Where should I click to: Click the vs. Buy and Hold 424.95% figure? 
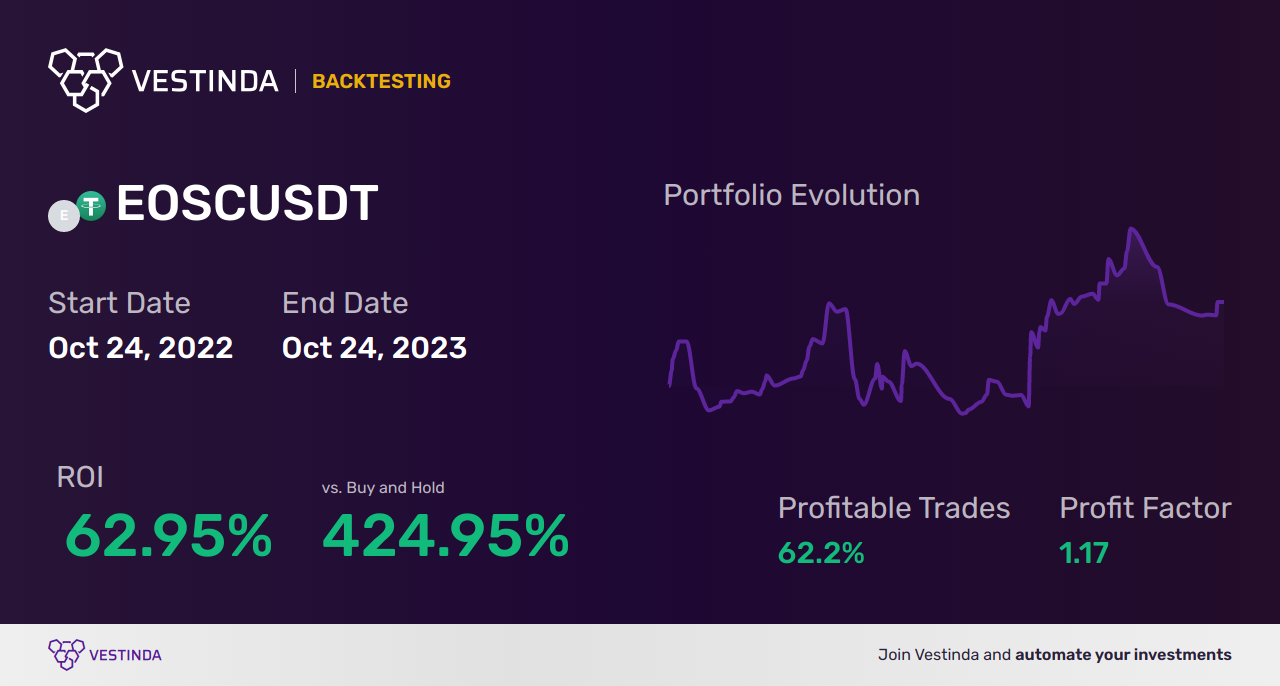tap(446, 537)
